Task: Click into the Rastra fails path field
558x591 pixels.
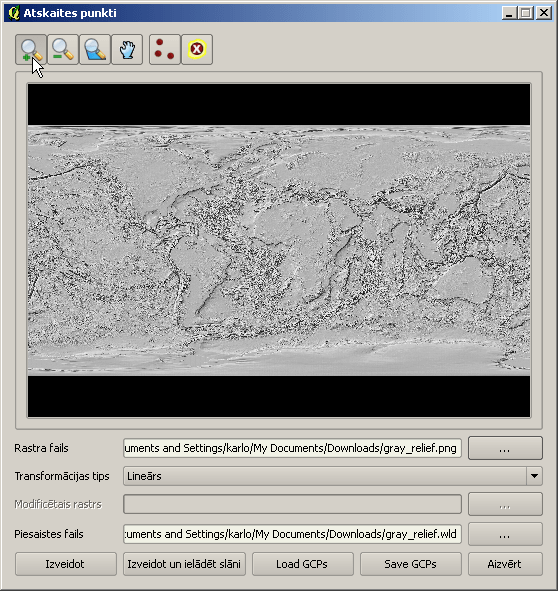Action: [x=292, y=448]
